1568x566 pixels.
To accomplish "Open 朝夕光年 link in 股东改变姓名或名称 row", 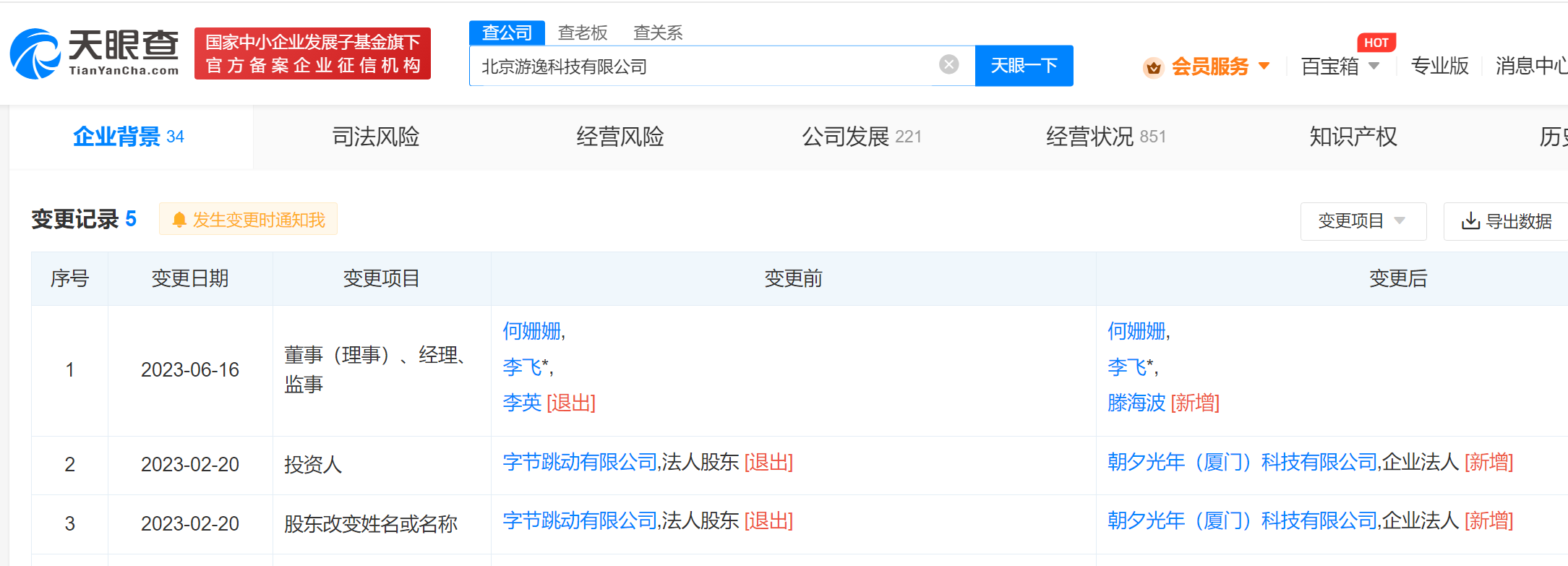I will (x=1242, y=520).
